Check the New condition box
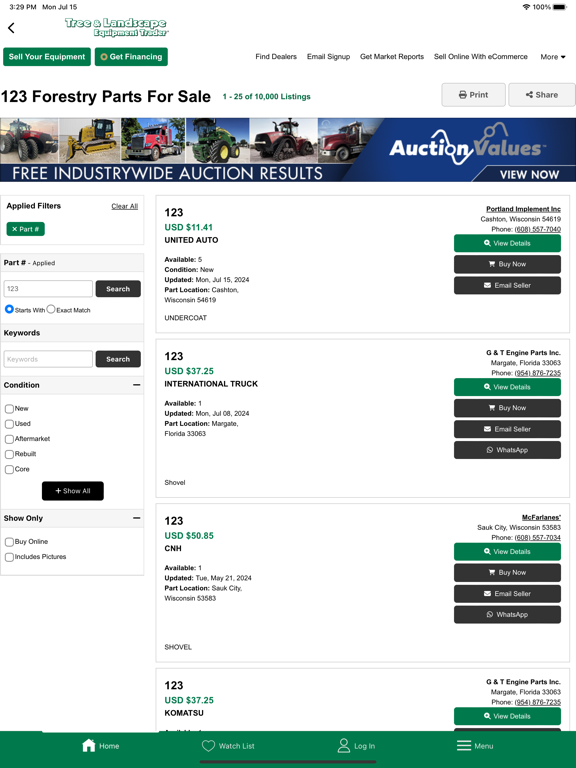This screenshot has width=576, height=768. click(x=9, y=408)
